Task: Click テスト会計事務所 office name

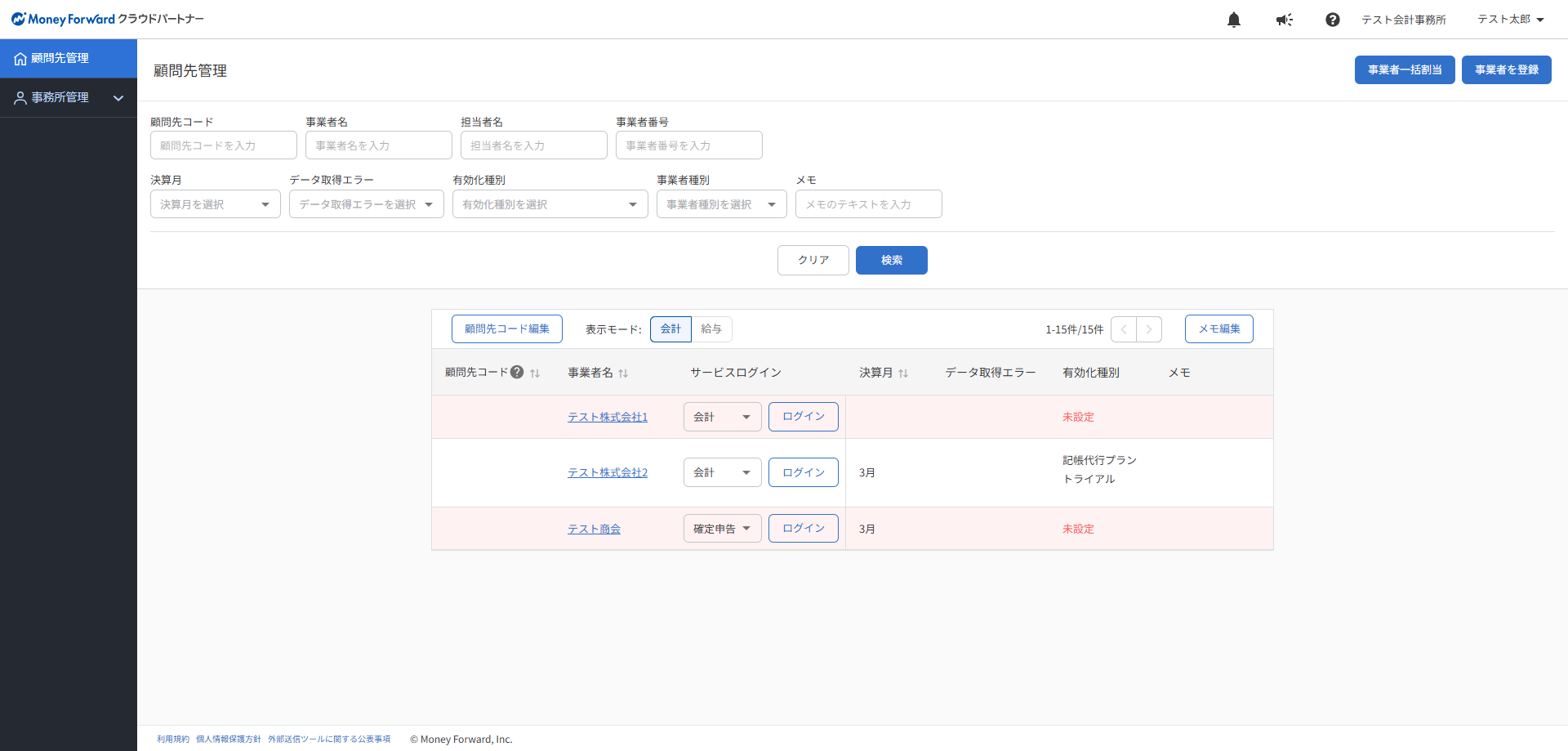Action: (x=1403, y=20)
